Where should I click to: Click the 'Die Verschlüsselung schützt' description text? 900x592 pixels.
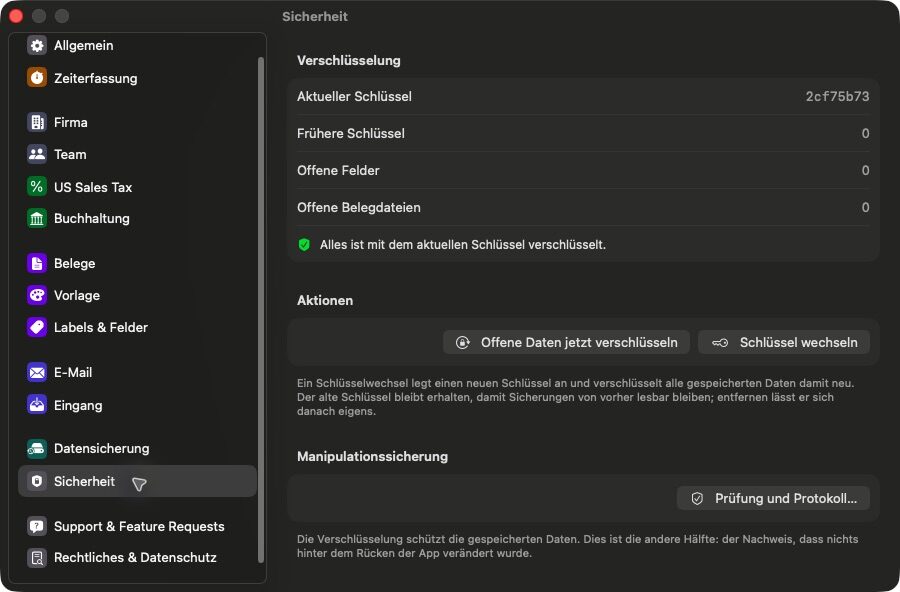pyautogui.click(x=577, y=546)
